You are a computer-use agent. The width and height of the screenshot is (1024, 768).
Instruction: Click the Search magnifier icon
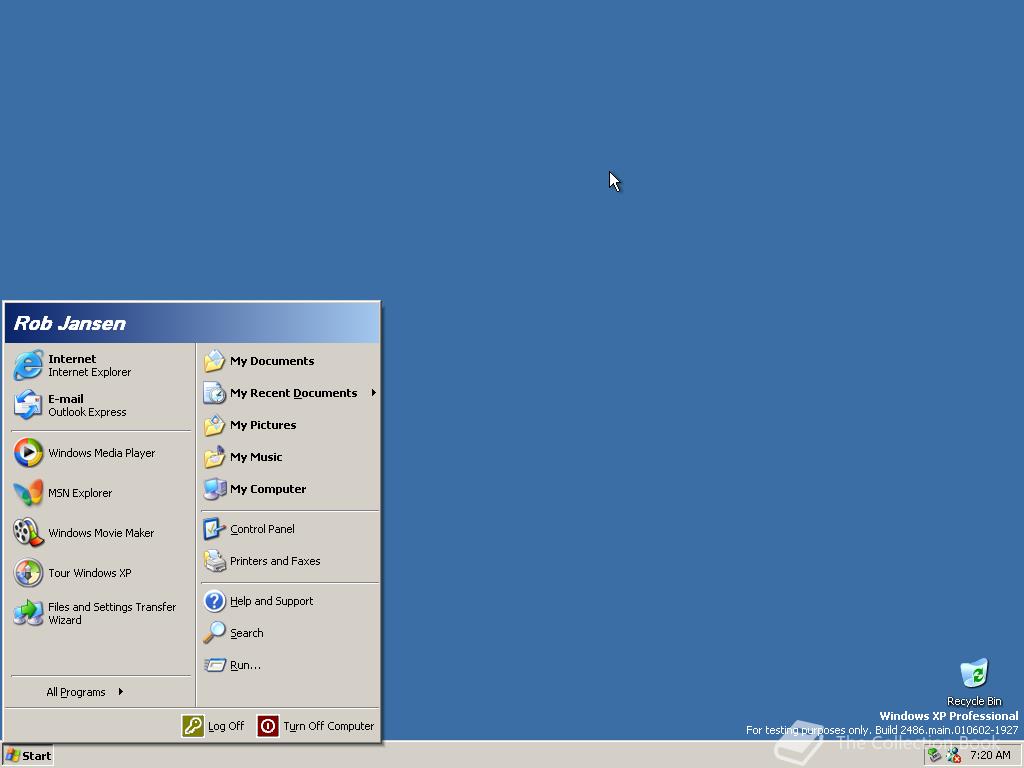[x=214, y=632]
